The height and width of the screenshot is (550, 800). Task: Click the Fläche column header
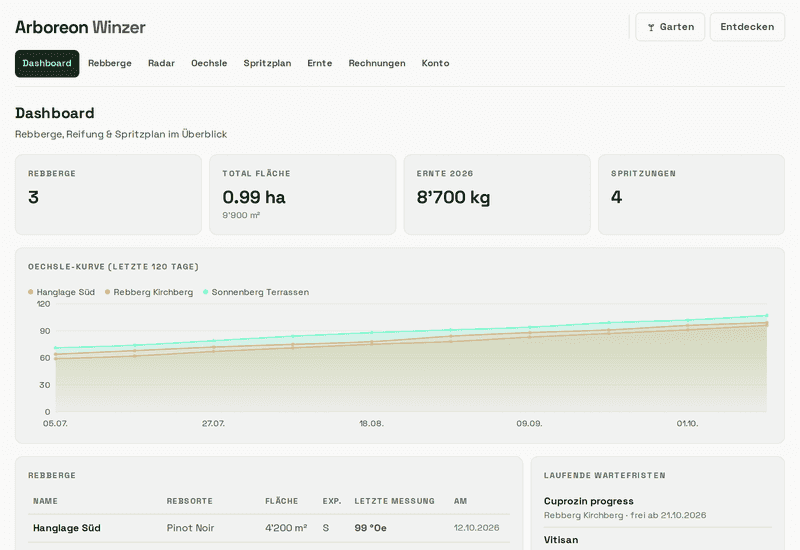(x=282, y=501)
